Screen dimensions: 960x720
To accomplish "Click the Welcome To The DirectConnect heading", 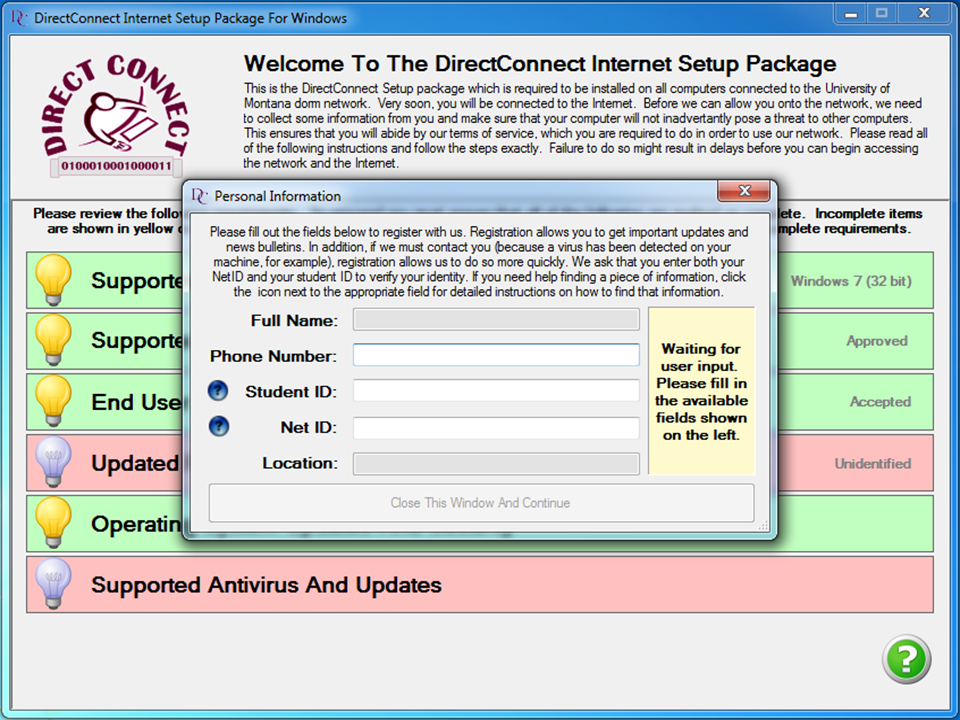I will [x=540, y=64].
